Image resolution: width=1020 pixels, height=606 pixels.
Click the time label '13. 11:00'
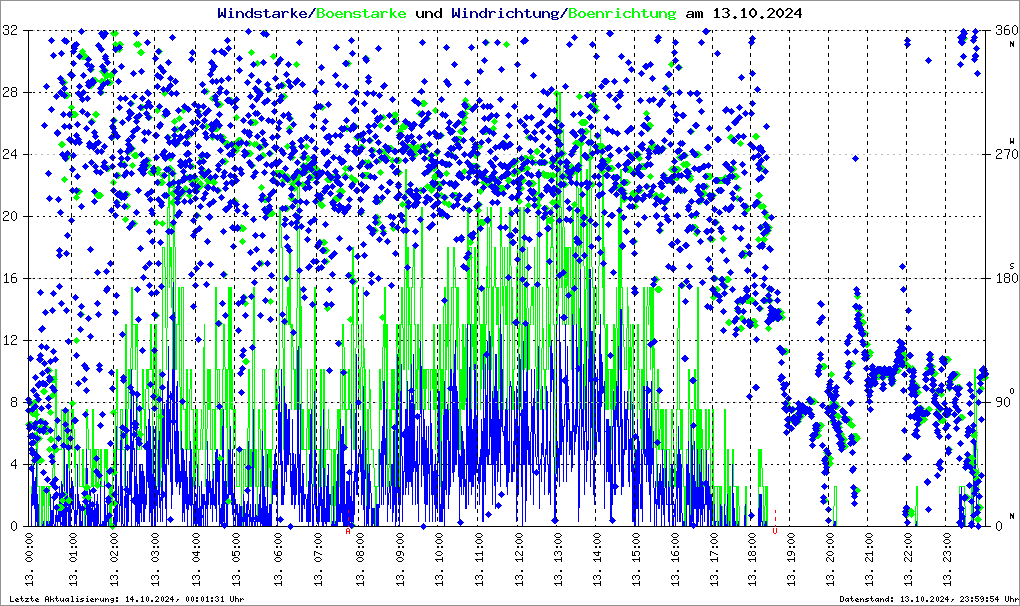(480, 559)
